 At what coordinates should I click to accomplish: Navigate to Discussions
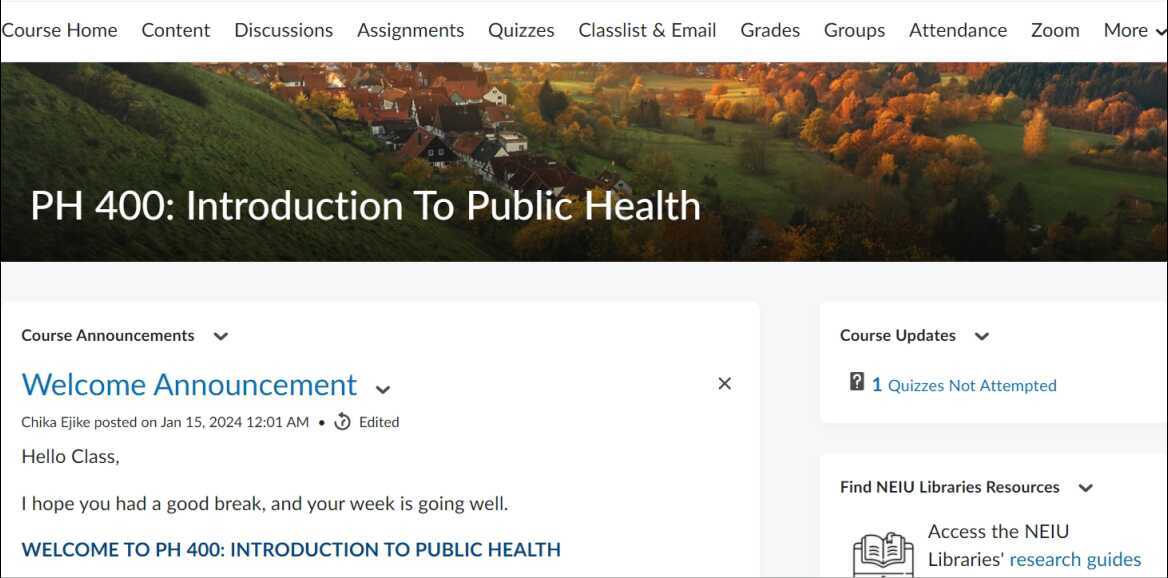click(x=284, y=30)
